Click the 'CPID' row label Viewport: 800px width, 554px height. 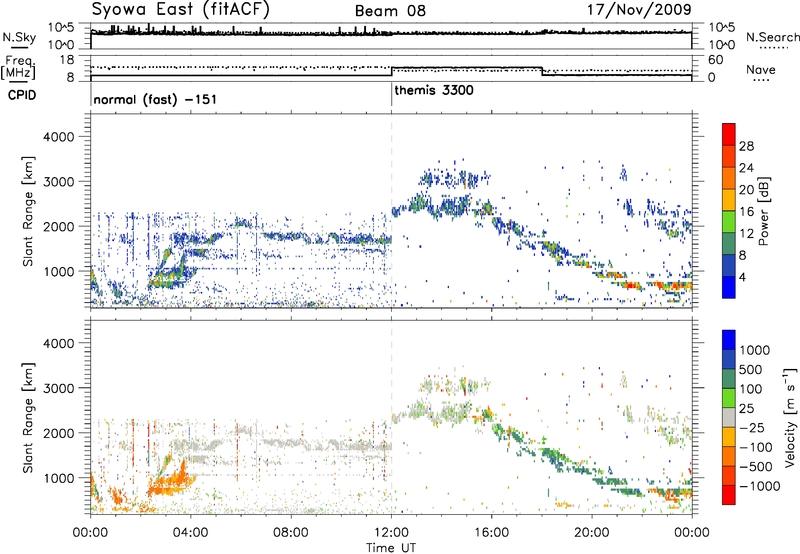coord(22,95)
